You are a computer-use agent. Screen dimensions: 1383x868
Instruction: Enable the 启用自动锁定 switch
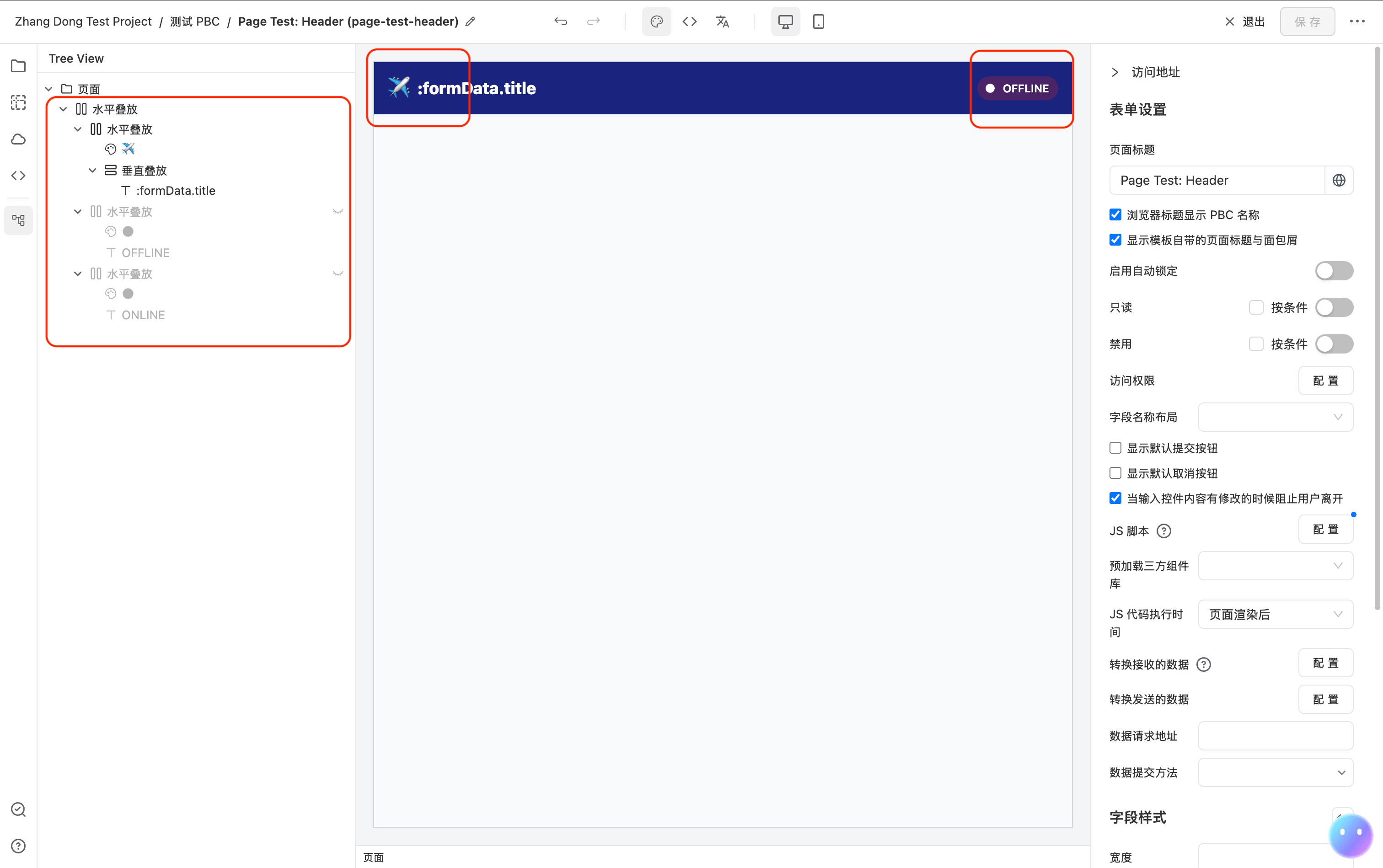1334,271
